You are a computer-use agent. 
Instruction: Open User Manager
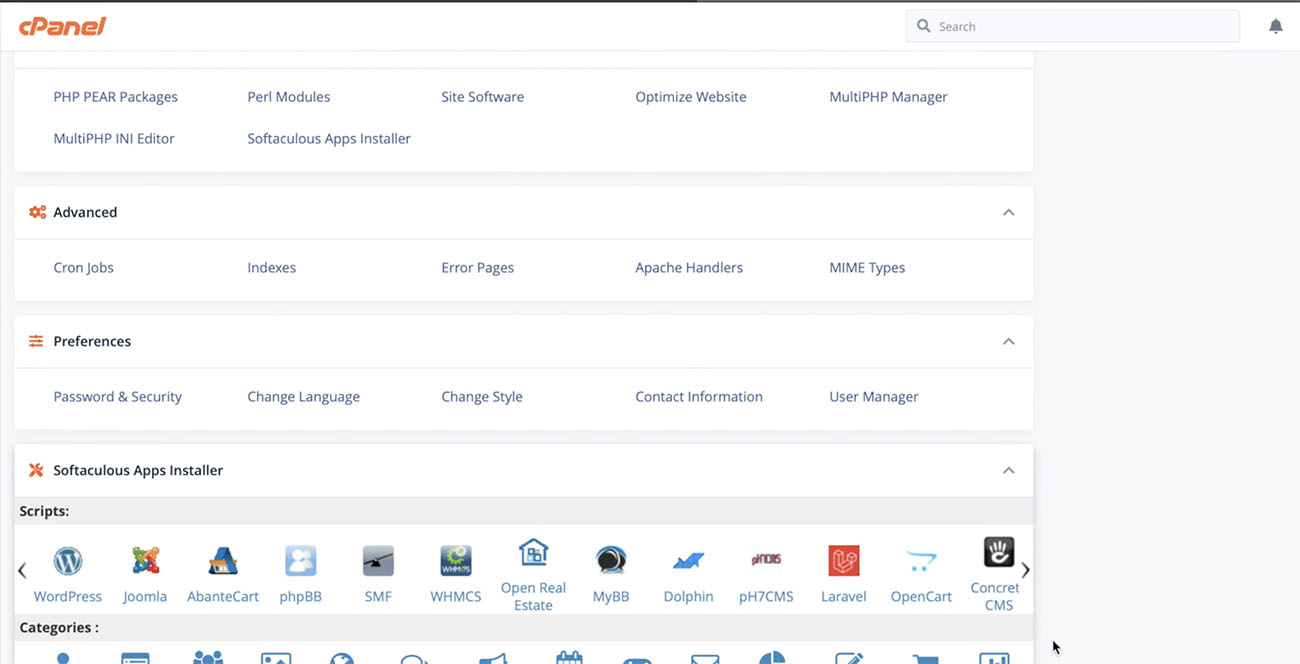873,397
